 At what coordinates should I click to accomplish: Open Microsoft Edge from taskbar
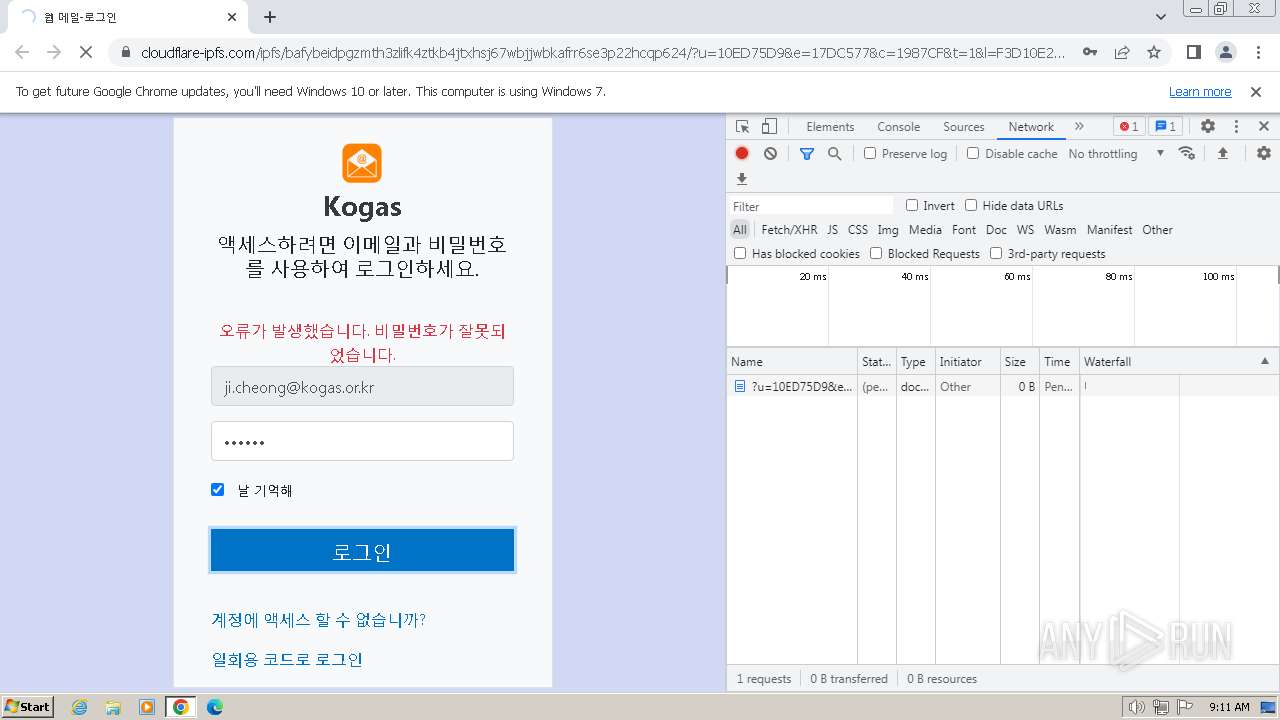215,707
